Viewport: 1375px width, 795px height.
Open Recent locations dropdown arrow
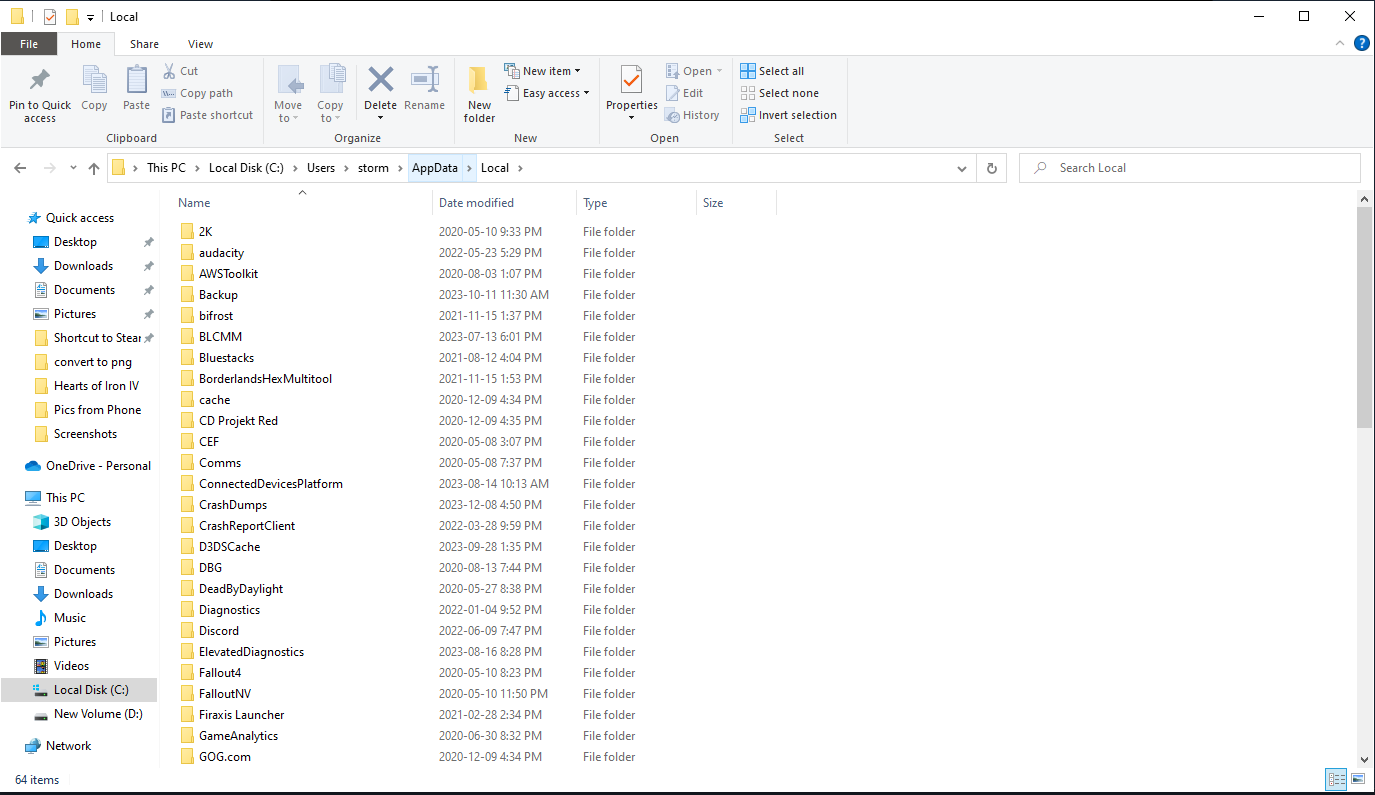73,168
